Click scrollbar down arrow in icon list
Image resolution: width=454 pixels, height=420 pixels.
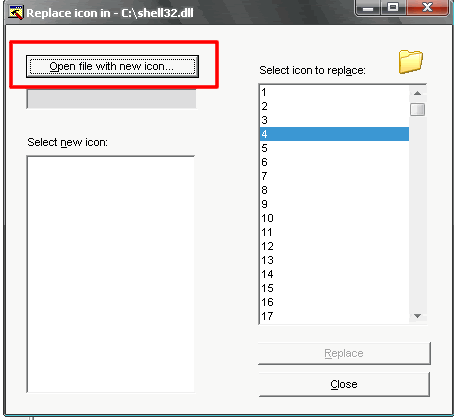click(x=417, y=316)
